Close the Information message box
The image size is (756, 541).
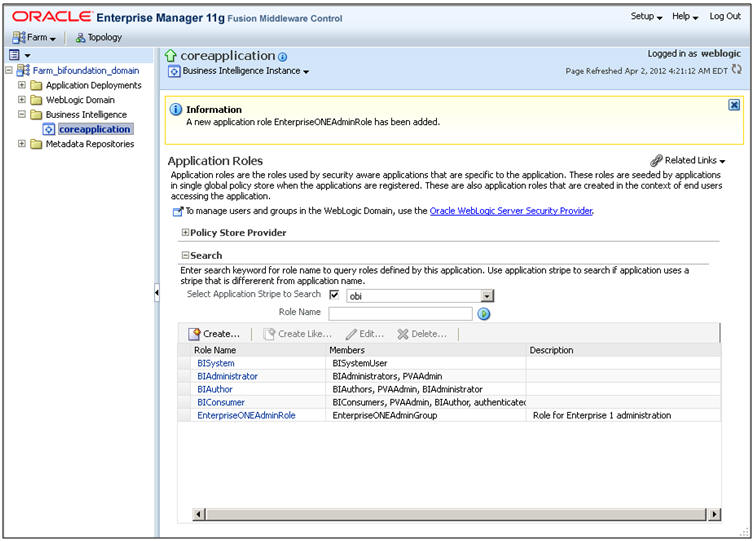[734, 105]
